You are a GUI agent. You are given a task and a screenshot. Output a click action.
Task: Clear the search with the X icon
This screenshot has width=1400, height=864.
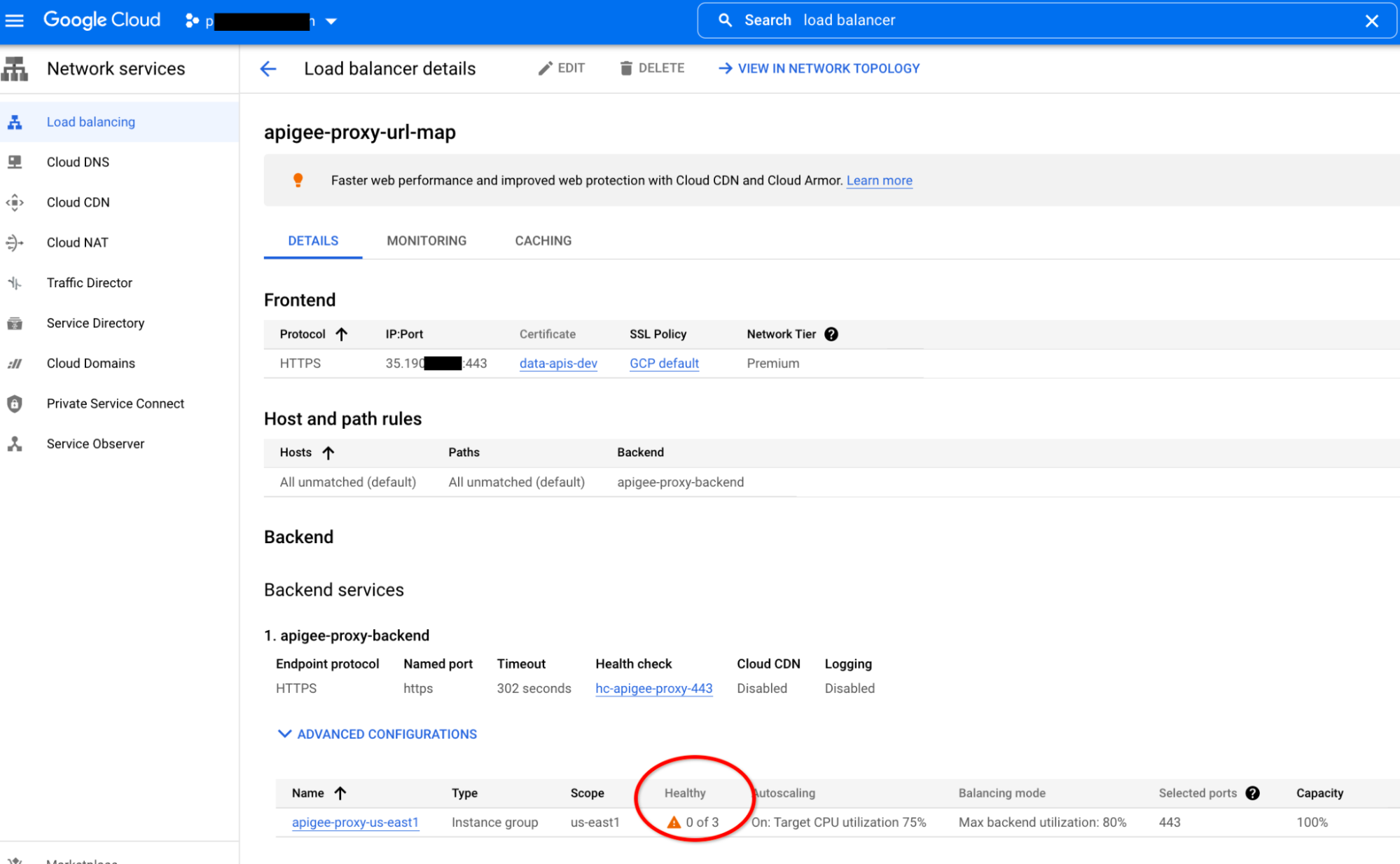click(1372, 21)
